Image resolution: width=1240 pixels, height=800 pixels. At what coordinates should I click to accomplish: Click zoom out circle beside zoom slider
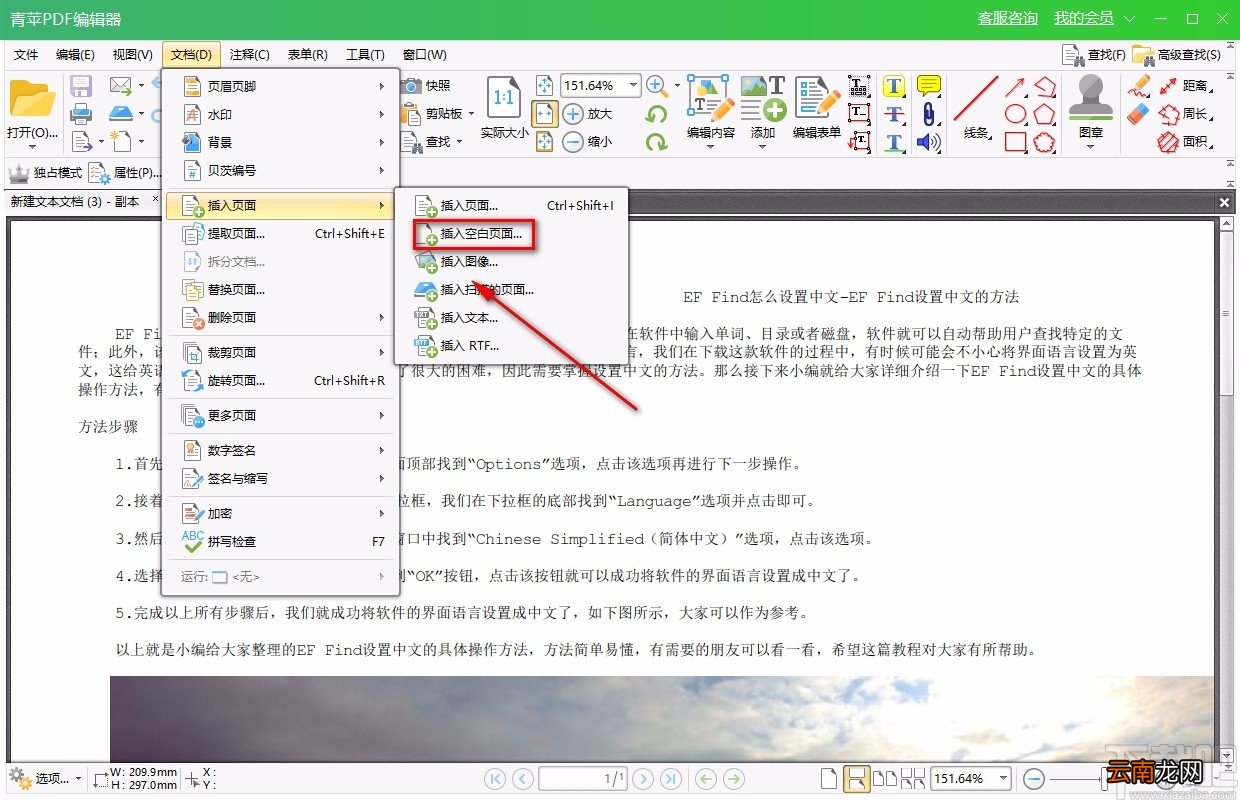coord(1034,778)
